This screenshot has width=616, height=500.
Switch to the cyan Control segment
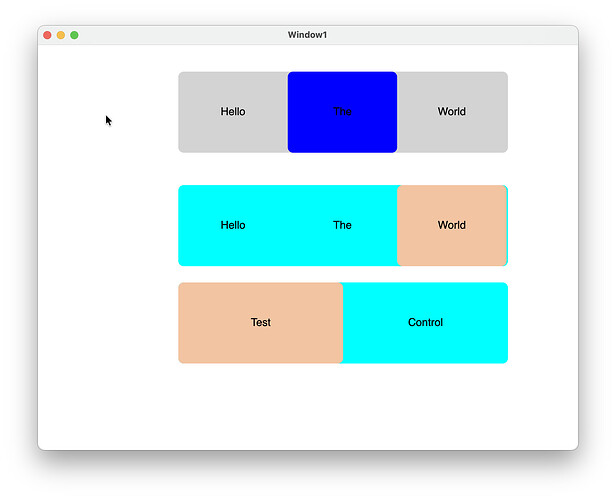pyautogui.click(x=425, y=323)
